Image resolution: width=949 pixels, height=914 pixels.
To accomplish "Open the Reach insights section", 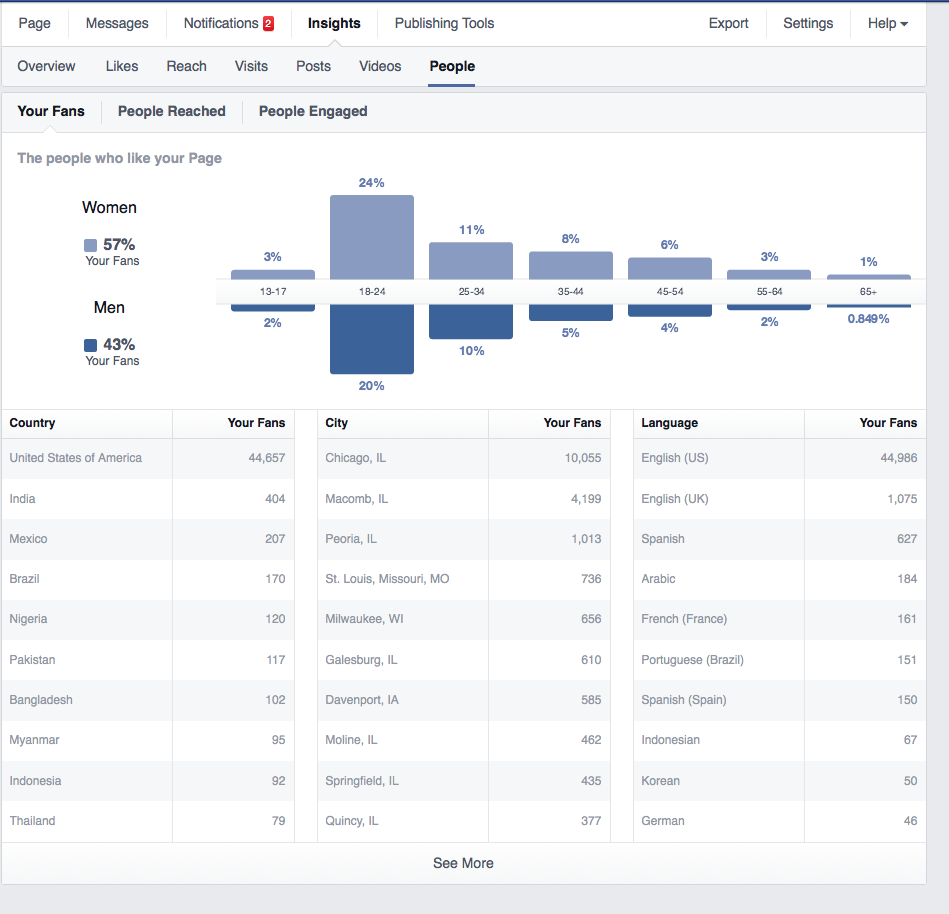I will 186,66.
